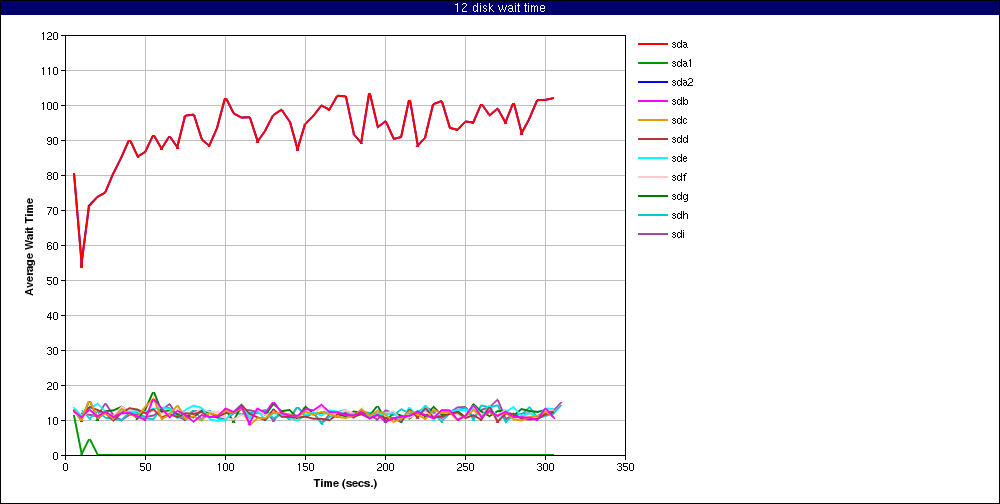
Task: Click the red sda legend line swatch
Action: click(652, 44)
